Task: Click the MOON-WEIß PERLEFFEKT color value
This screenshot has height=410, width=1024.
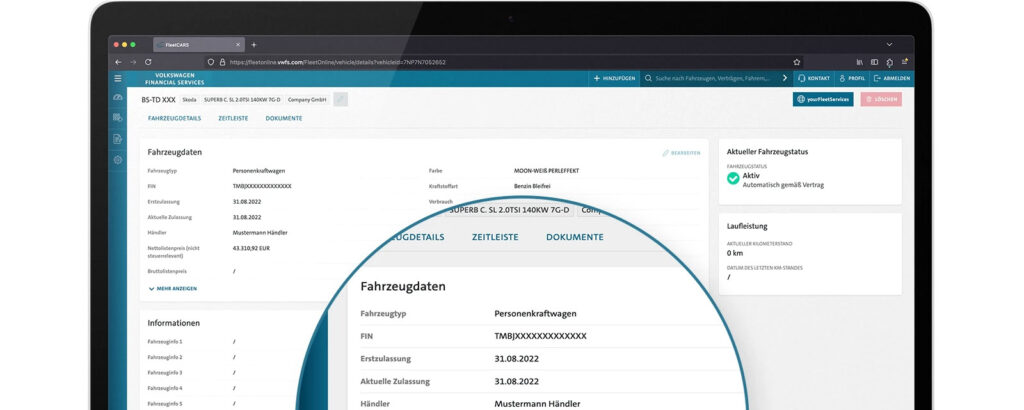Action: (547, 170)
